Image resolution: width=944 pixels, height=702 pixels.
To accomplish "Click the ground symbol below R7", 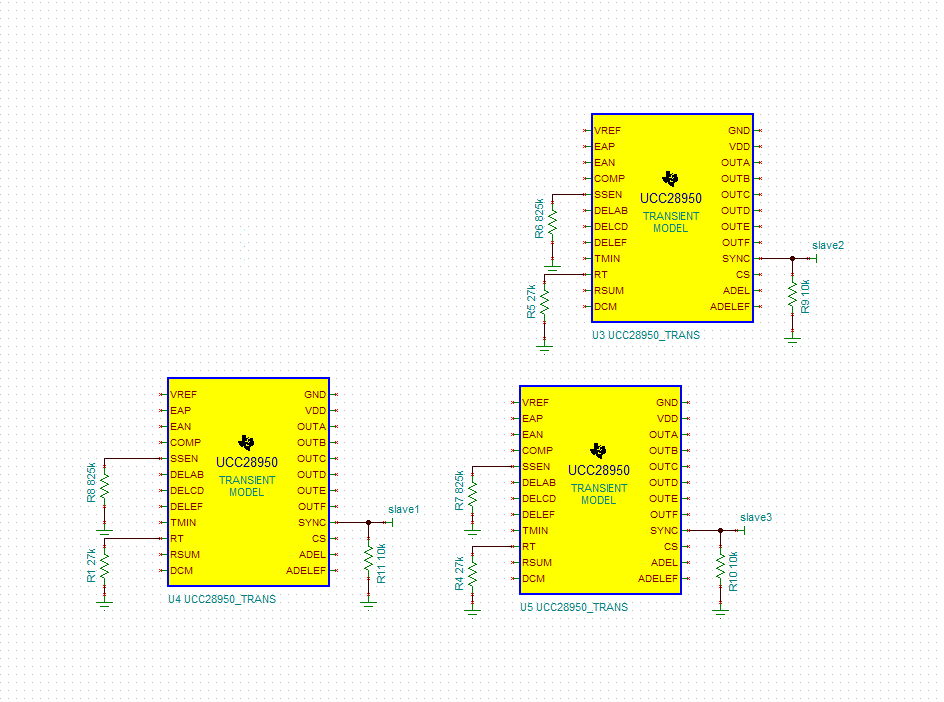I will (x=473, y=532).
